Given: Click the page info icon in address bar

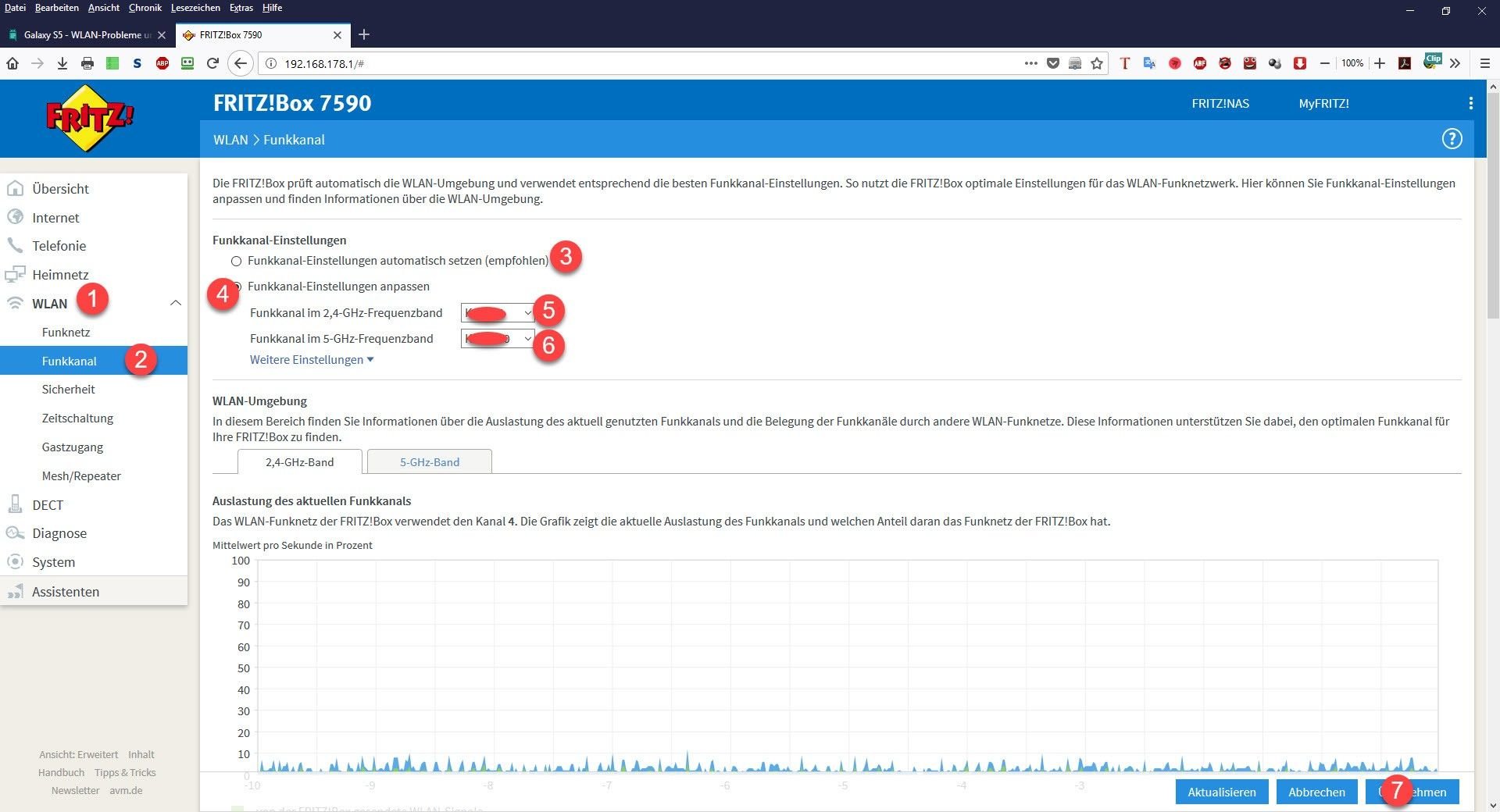Looking at the screenshot, I should click(271, 63).
